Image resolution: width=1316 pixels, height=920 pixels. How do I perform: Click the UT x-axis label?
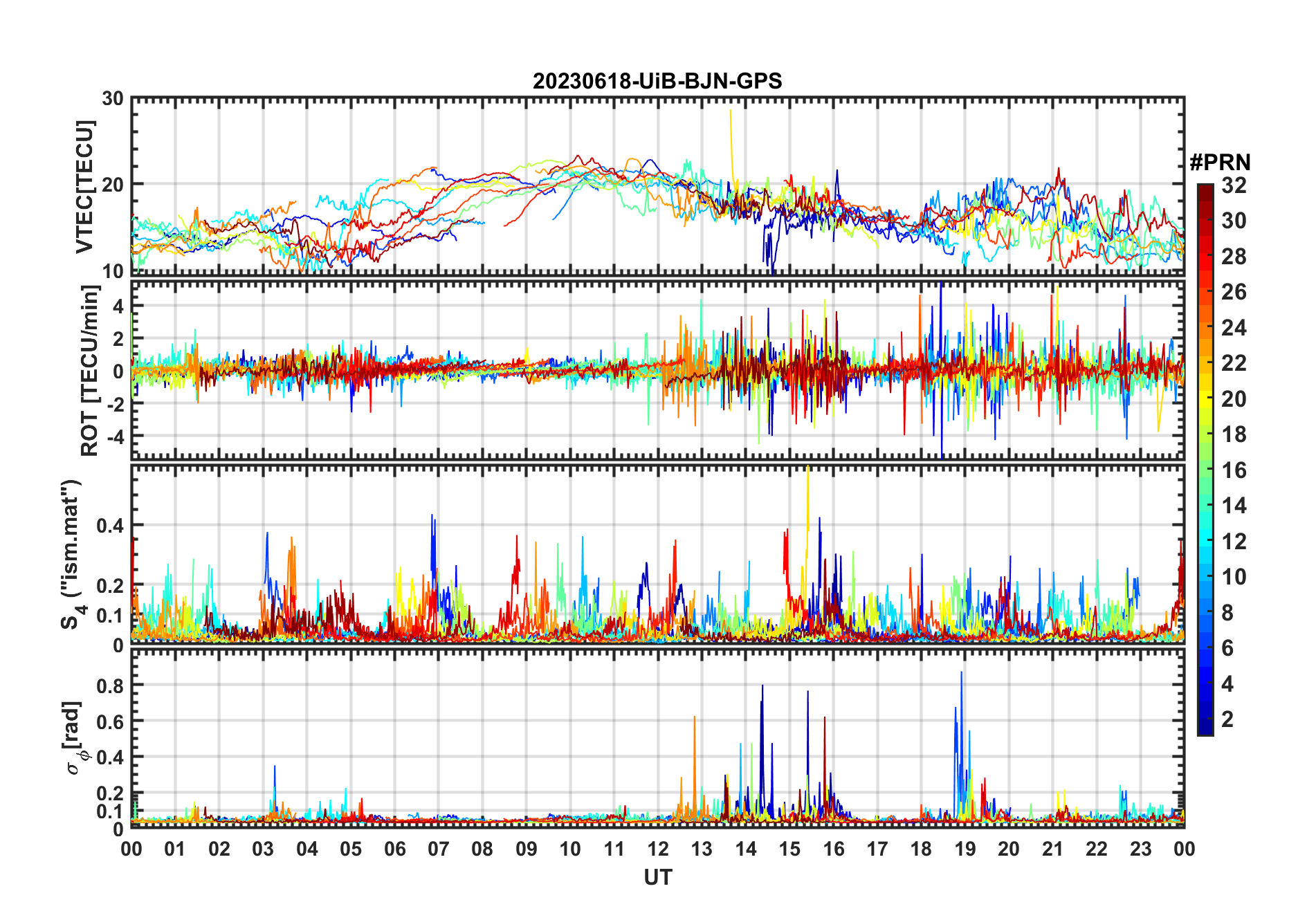pos(657,877)
